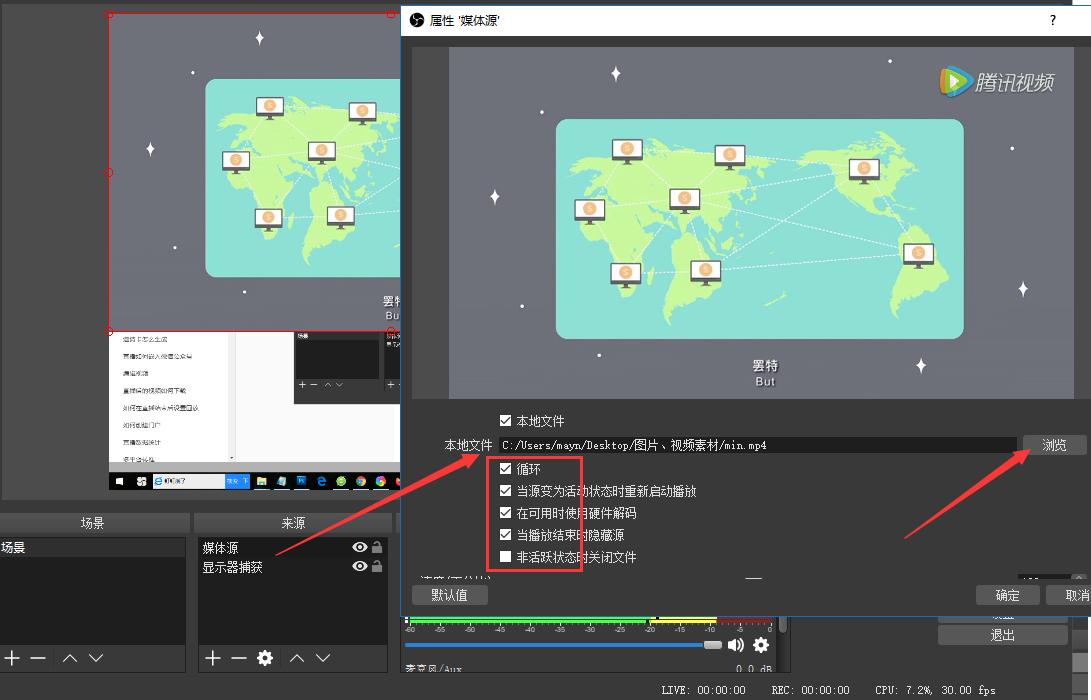Hide the 显示器捕获 source with its eye toggle
This screenshot has height=700, width=1091.
coord(359,564)
